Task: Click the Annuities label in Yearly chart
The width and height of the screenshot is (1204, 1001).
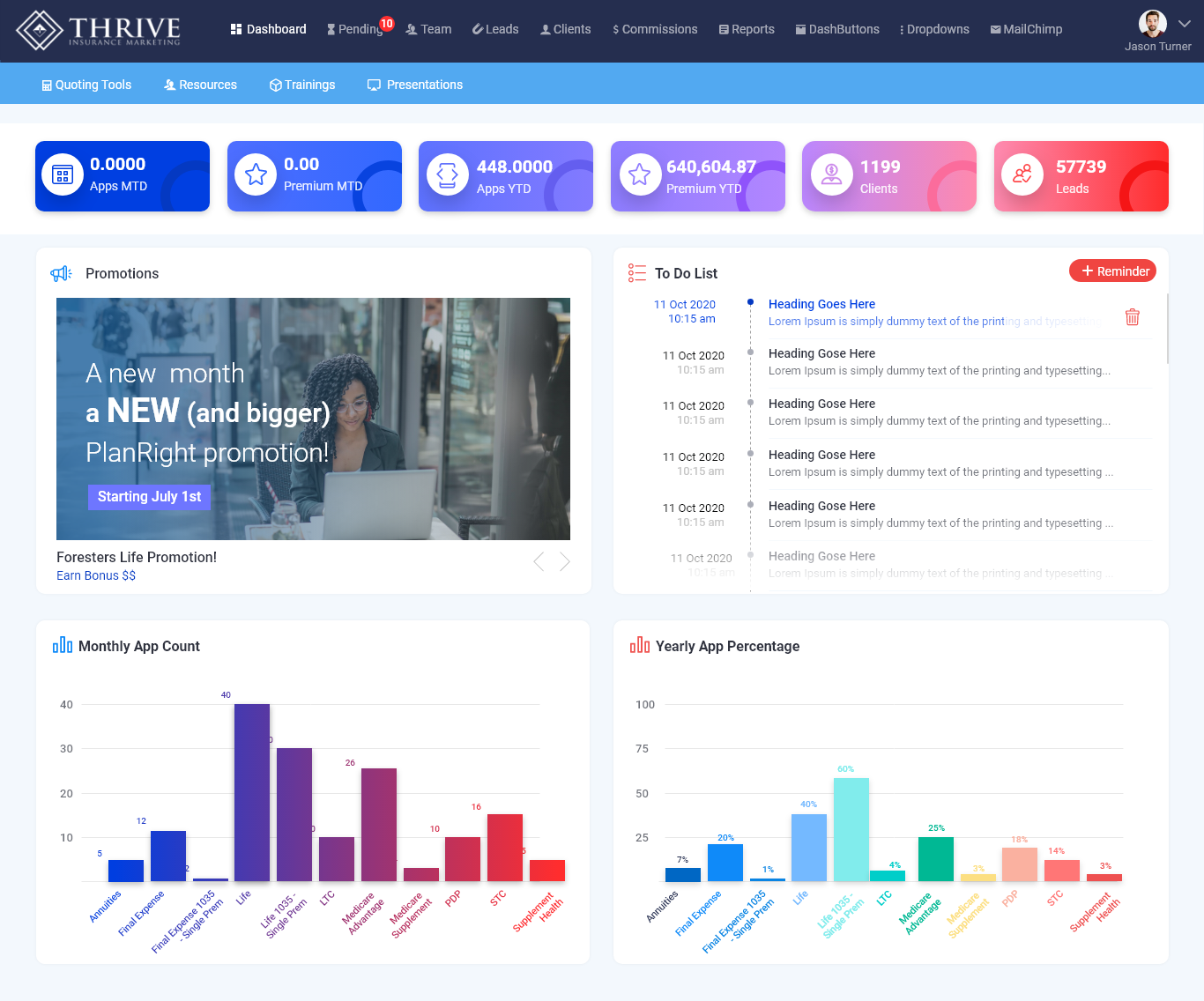Action: point(663,907)
